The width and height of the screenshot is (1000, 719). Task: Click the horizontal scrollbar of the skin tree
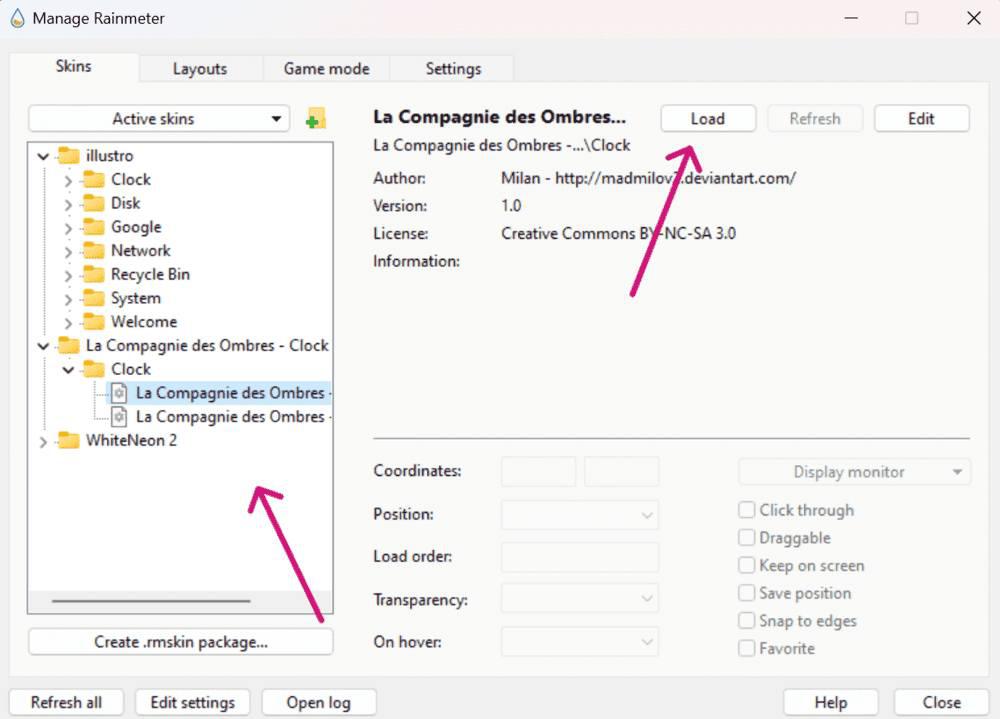[152, 601]
